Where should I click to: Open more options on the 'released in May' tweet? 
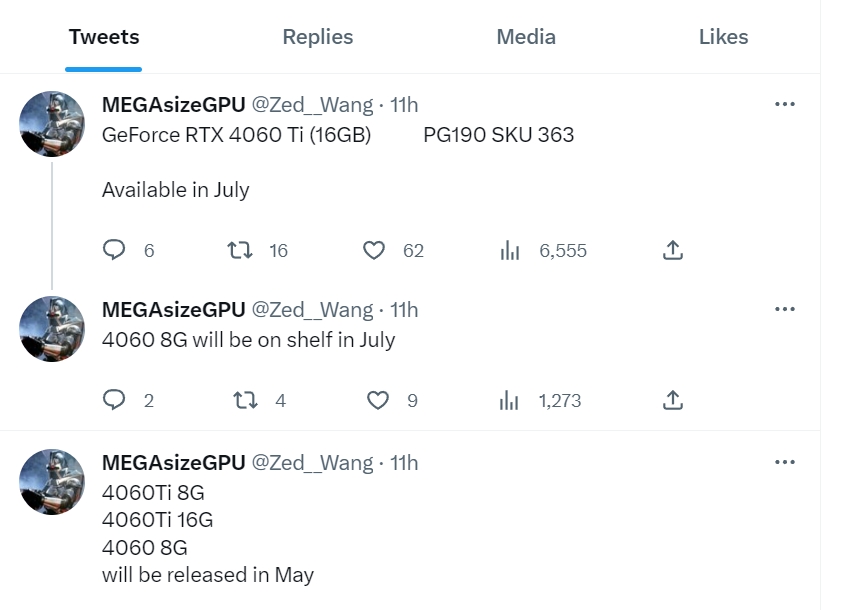(785, 462)
